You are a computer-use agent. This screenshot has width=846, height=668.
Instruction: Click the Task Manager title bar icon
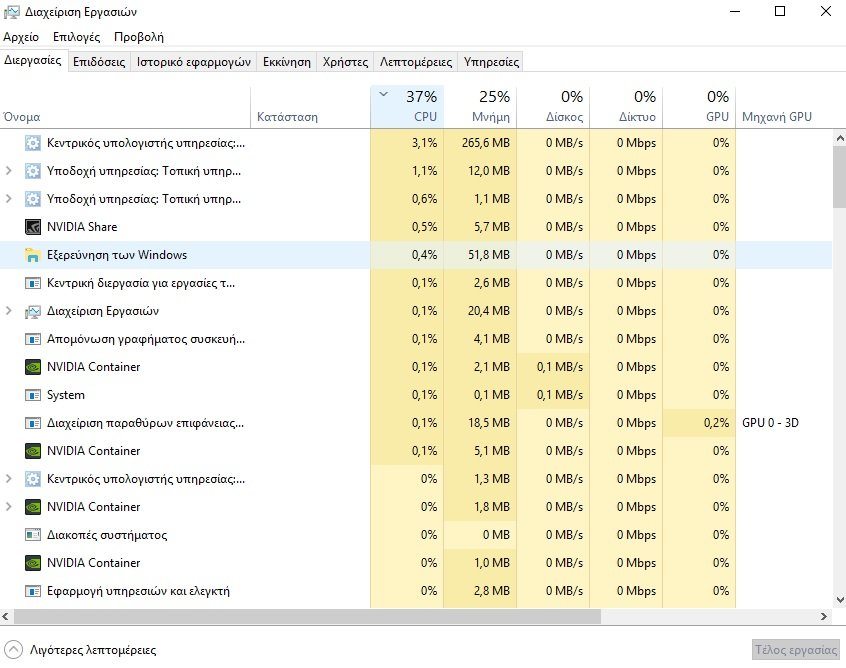coord(11,12)
